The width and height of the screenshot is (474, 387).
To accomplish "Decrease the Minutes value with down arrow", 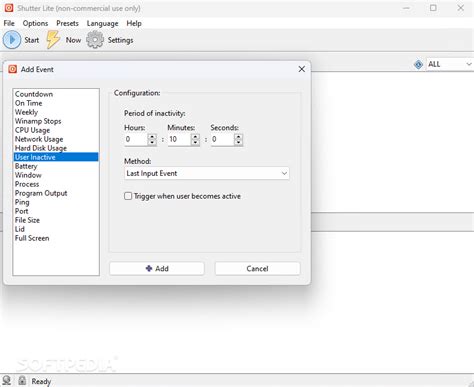I will coord(195,142).
